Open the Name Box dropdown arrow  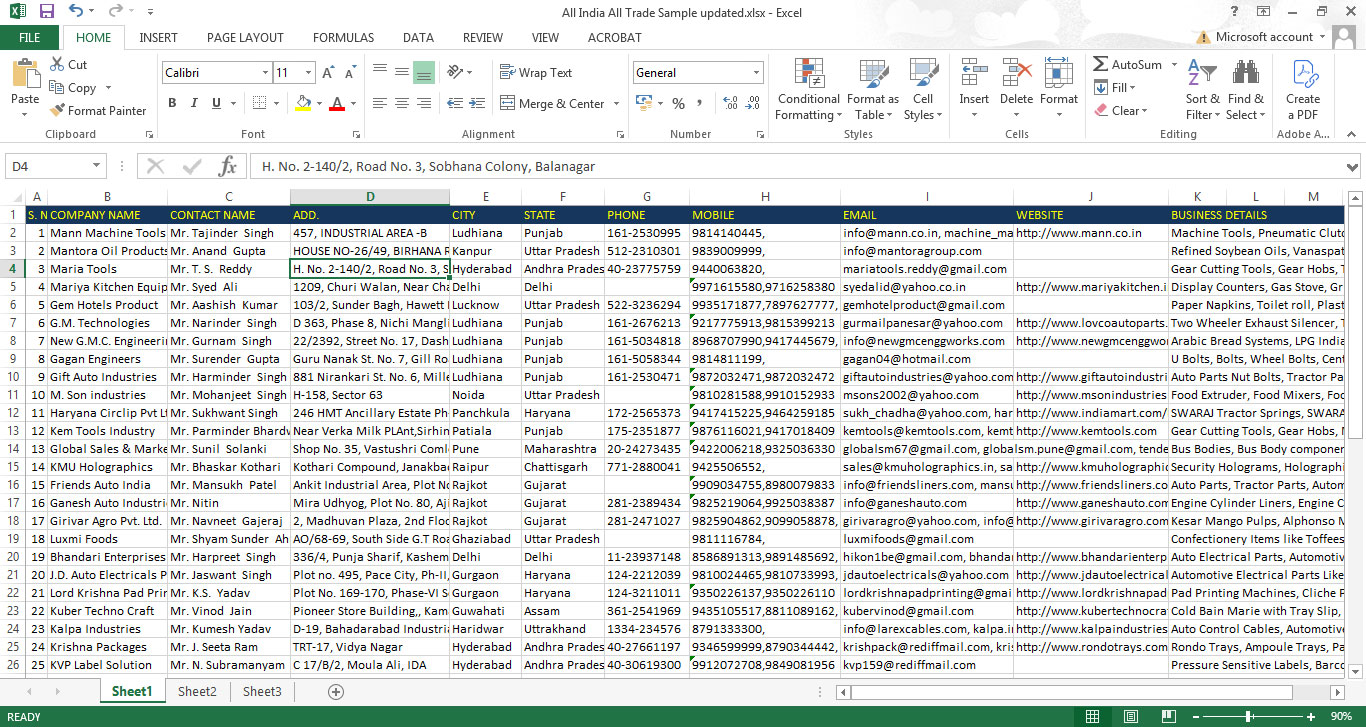coord(97,167)
